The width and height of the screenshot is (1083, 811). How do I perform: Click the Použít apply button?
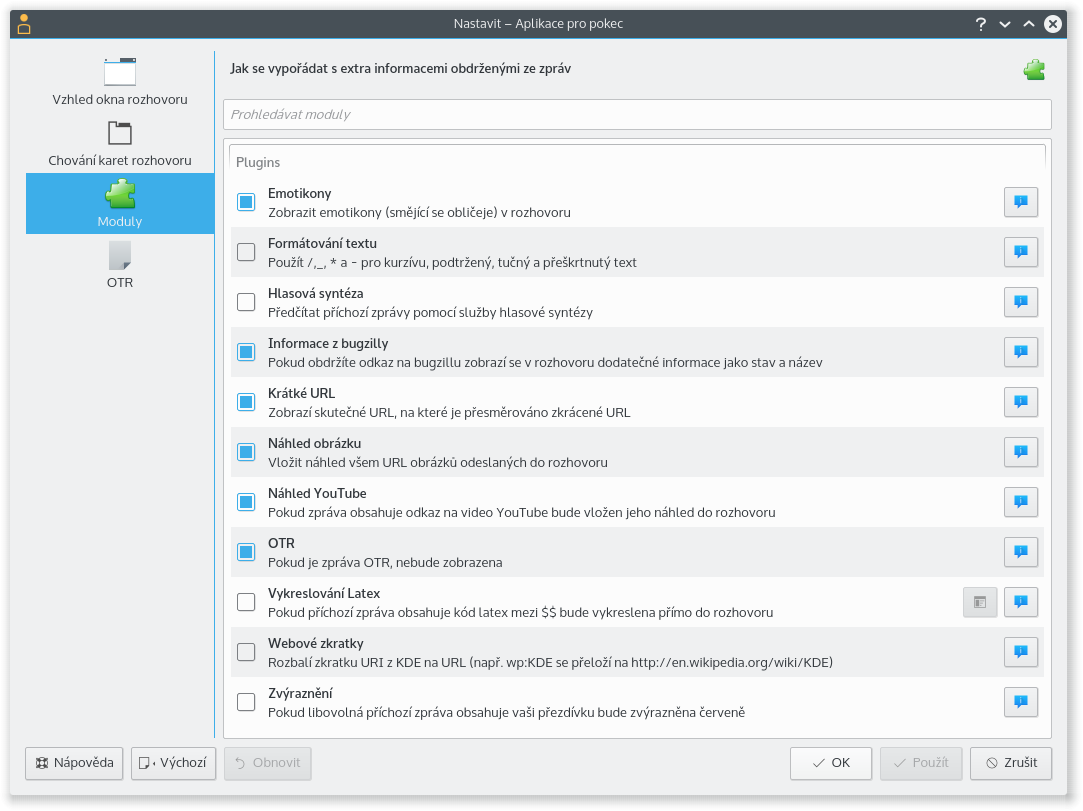click(x=921, y=763)
